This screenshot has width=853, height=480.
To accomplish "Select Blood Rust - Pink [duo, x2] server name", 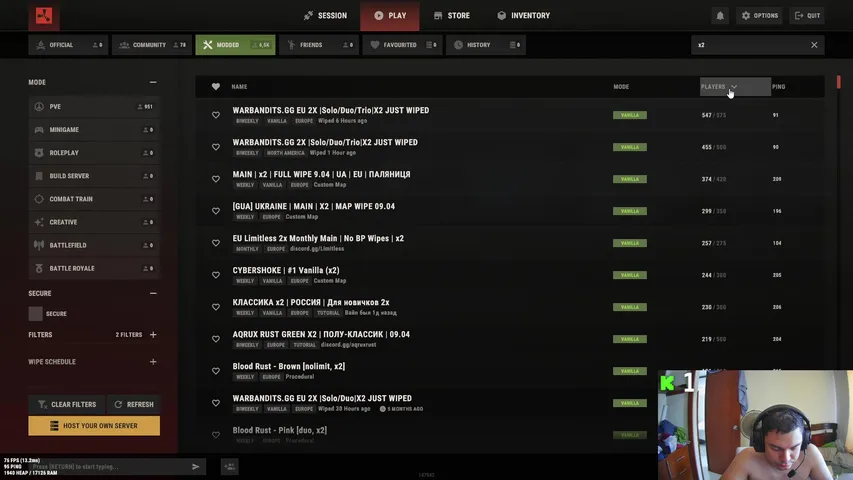I will pos(280,430).
